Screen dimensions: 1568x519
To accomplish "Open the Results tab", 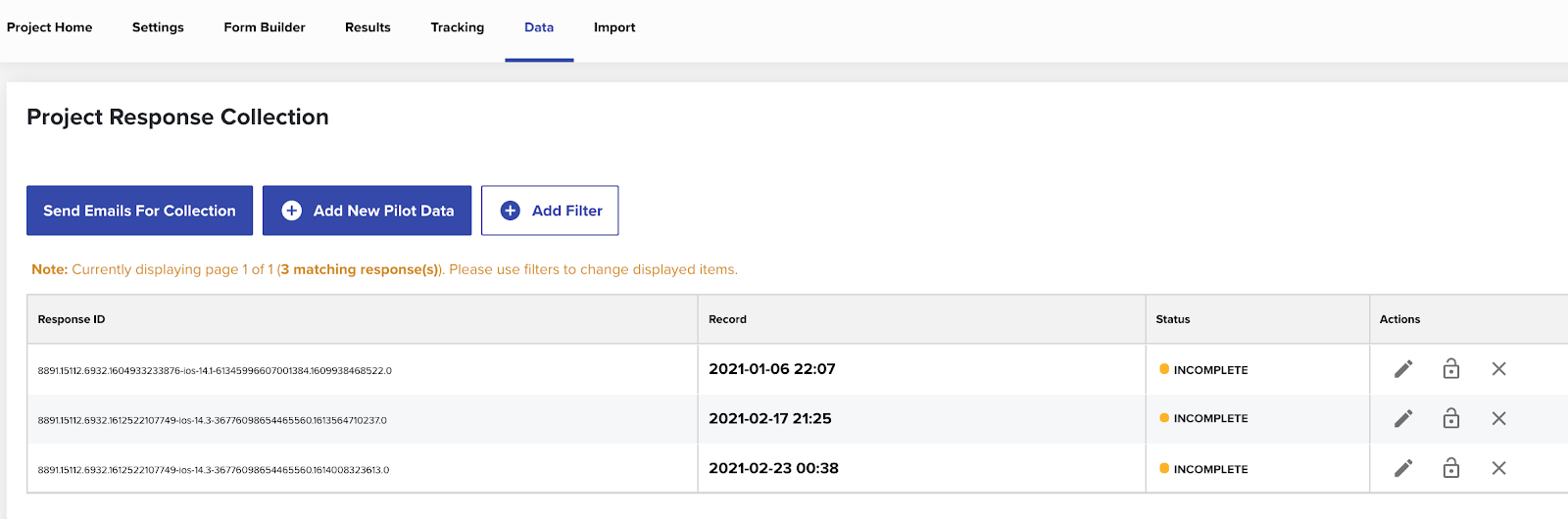I will pyautogui.click(x=367, y=27).
